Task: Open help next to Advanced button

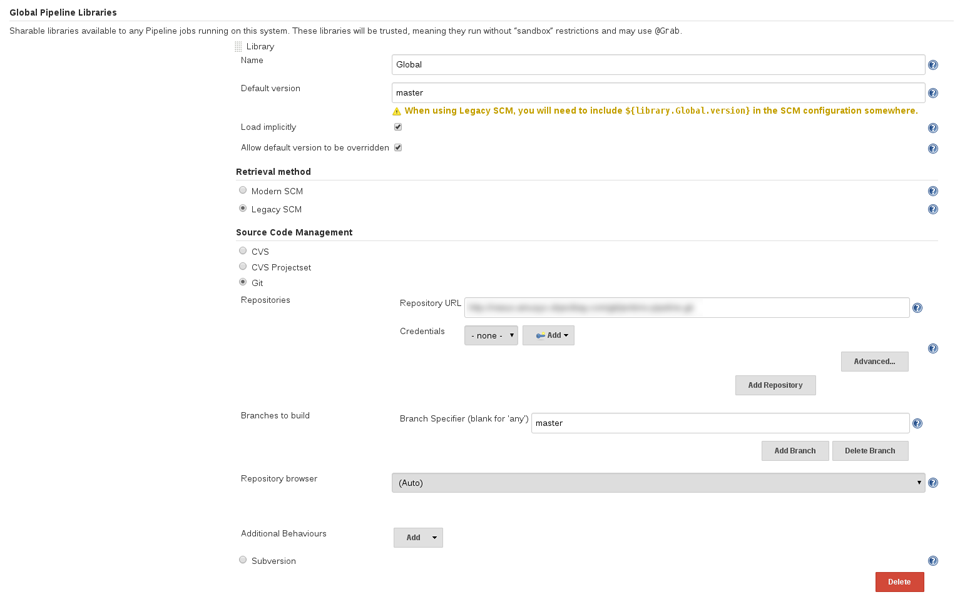Action: tap(932, 349)
